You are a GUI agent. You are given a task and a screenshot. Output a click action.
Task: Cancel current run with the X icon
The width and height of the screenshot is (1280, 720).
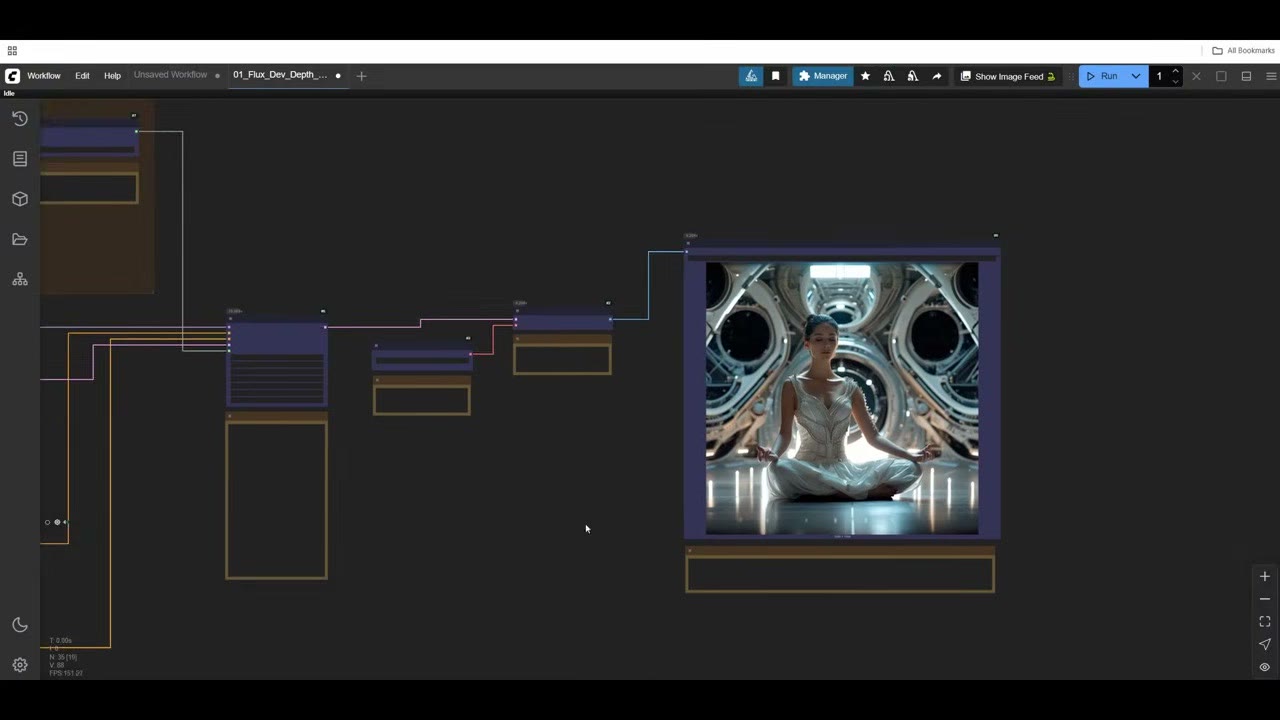[1196, 76]
